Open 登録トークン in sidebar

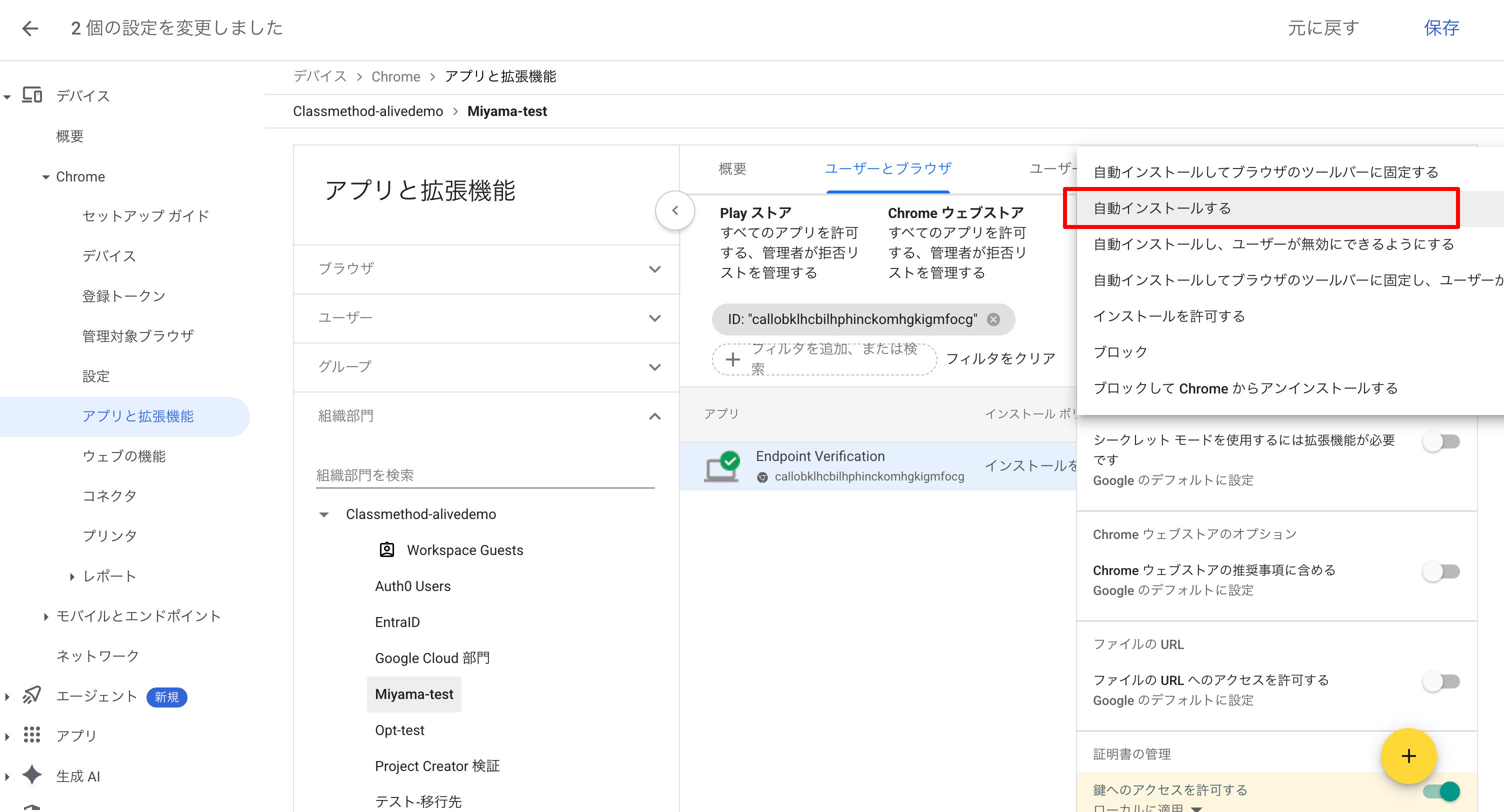pyautogui.click(x=124, y=296)
